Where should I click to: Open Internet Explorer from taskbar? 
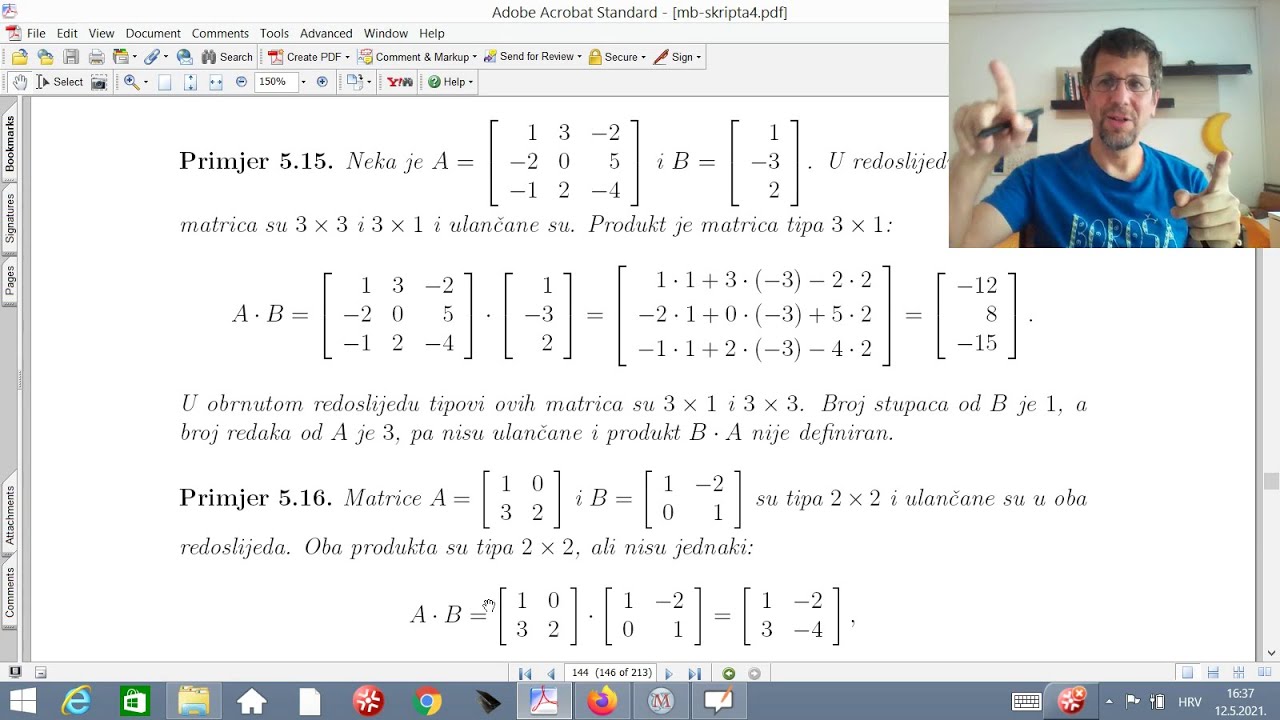coord(77,702)
